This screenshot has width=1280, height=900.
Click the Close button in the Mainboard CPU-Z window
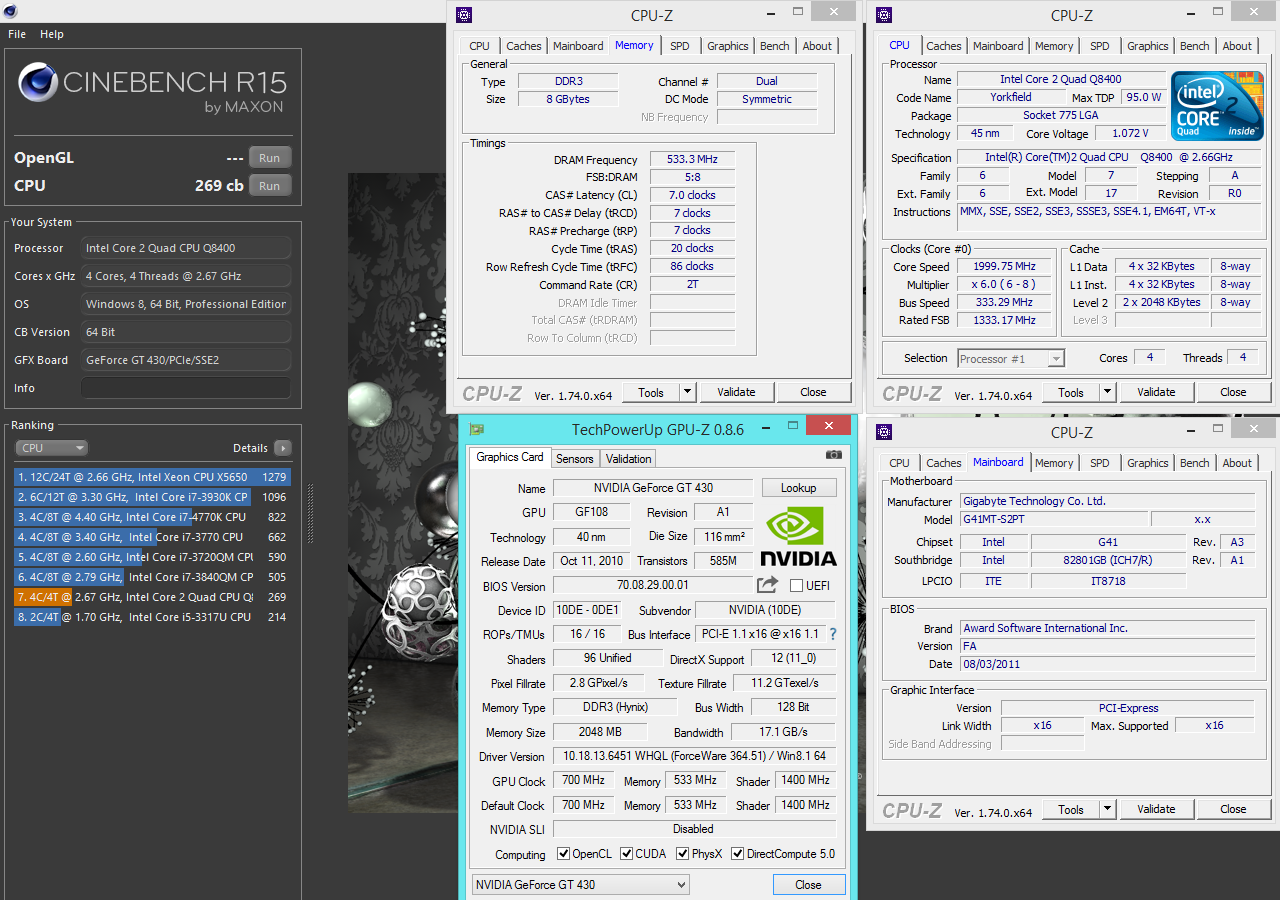[1233, 810]
